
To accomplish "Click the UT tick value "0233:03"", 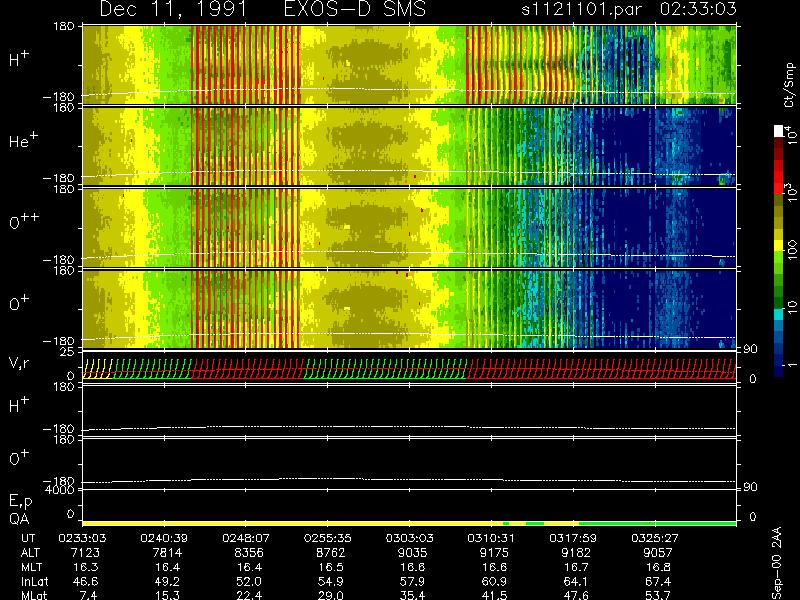I will (x=82, y=538).
